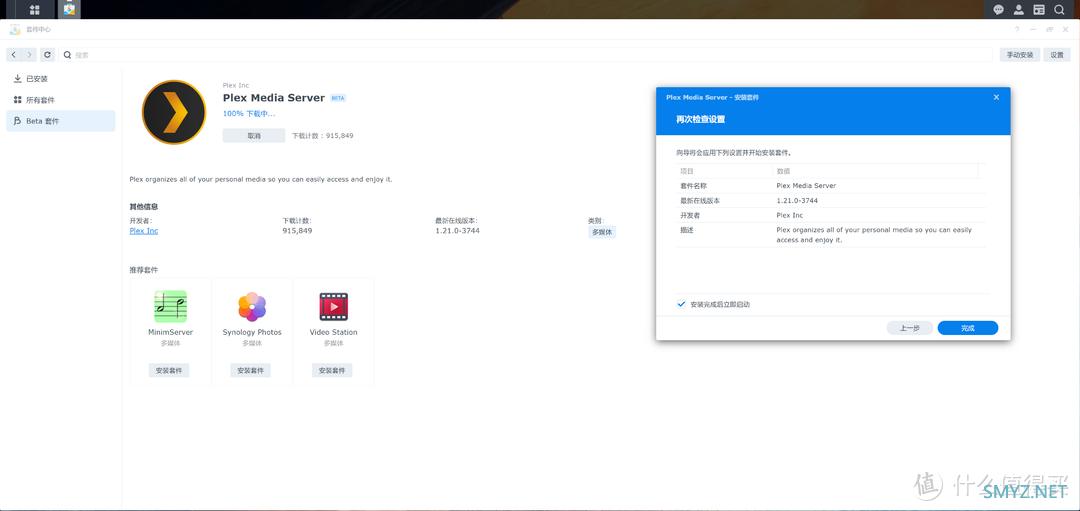1080x511 pixels.
Task: Finish installation with 完成 button
Action: tap(968, 328)
